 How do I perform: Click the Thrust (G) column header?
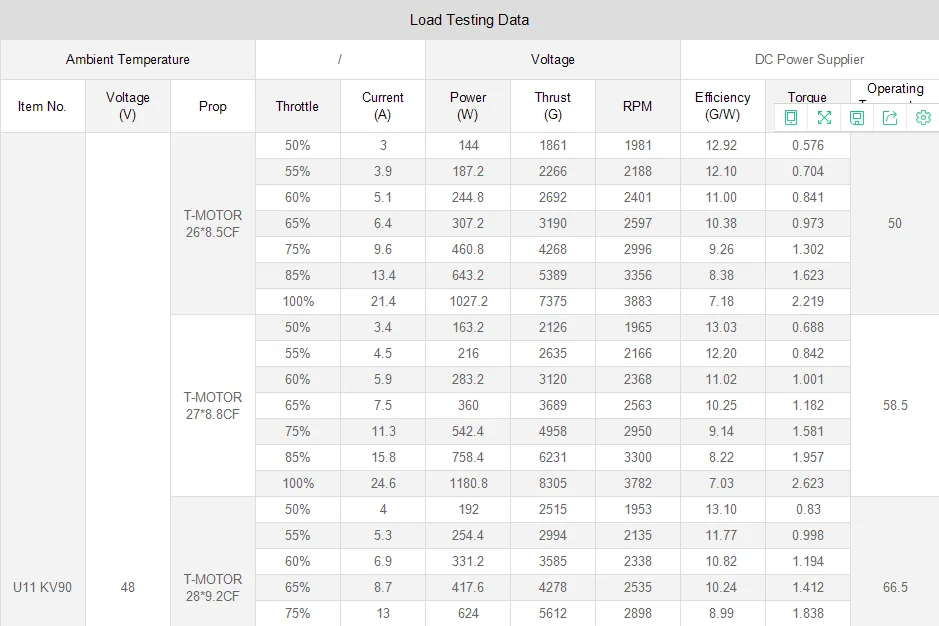point(552,106)
